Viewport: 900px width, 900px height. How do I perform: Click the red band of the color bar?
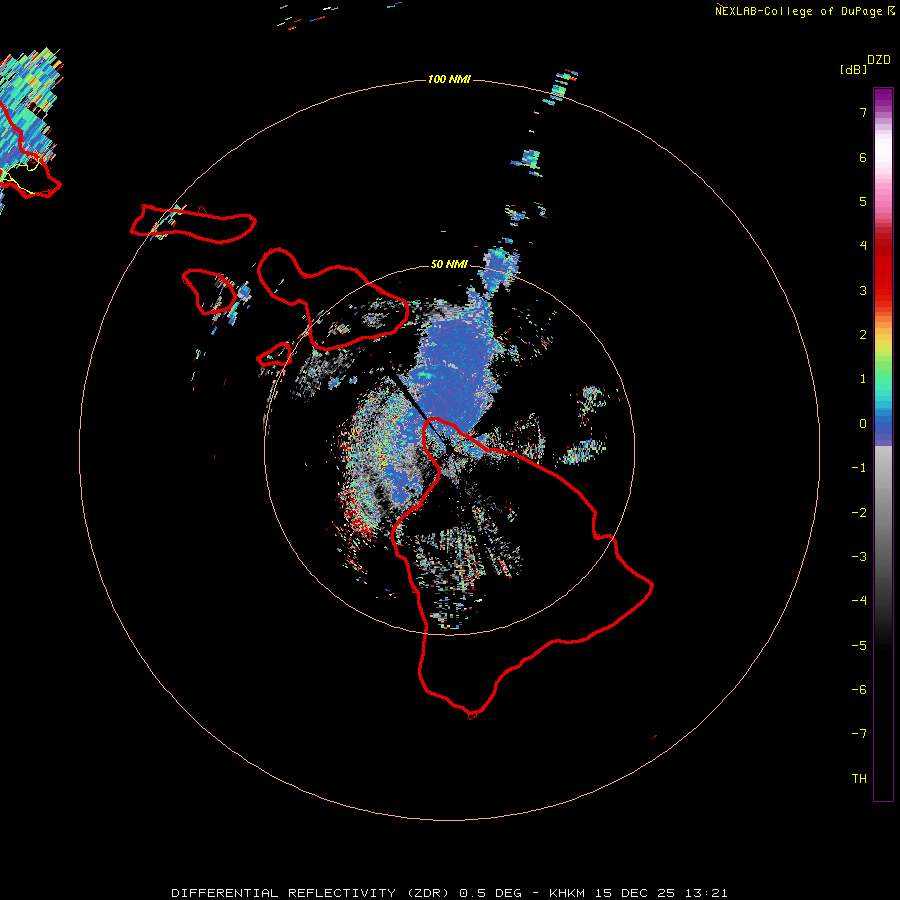(x=883, y=270)
